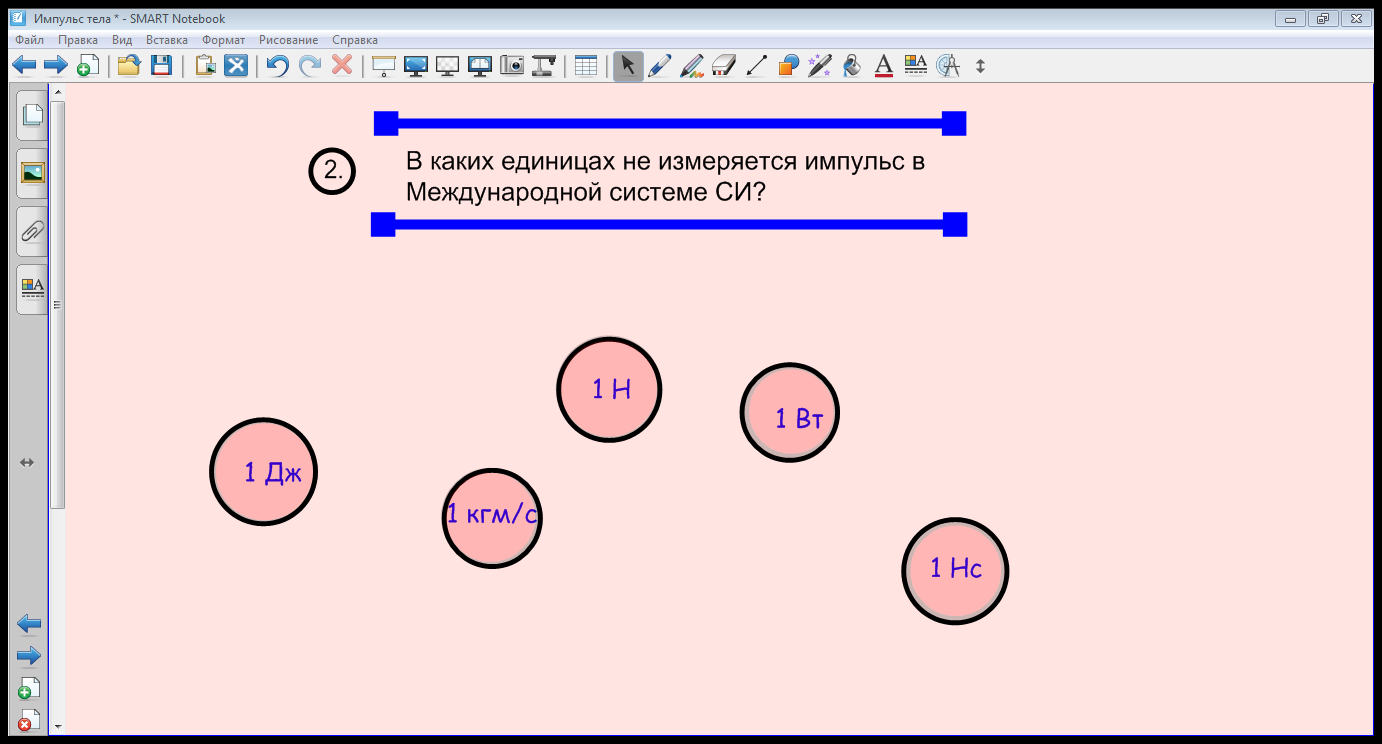Select the Eraser tool
The width and height of the screenshot is (1382, 744).
724,66
